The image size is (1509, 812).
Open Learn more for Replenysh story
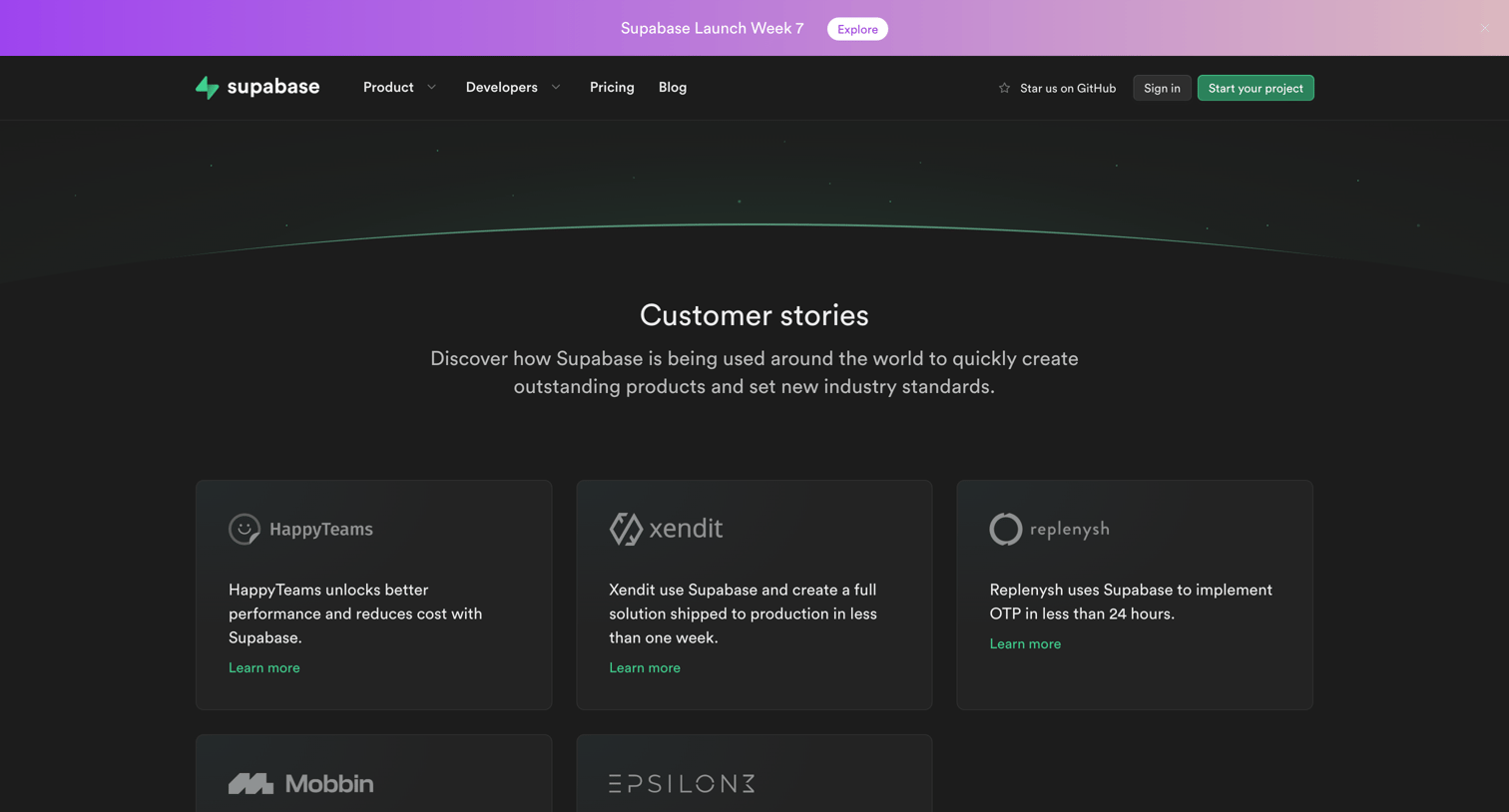(1025, 644)
